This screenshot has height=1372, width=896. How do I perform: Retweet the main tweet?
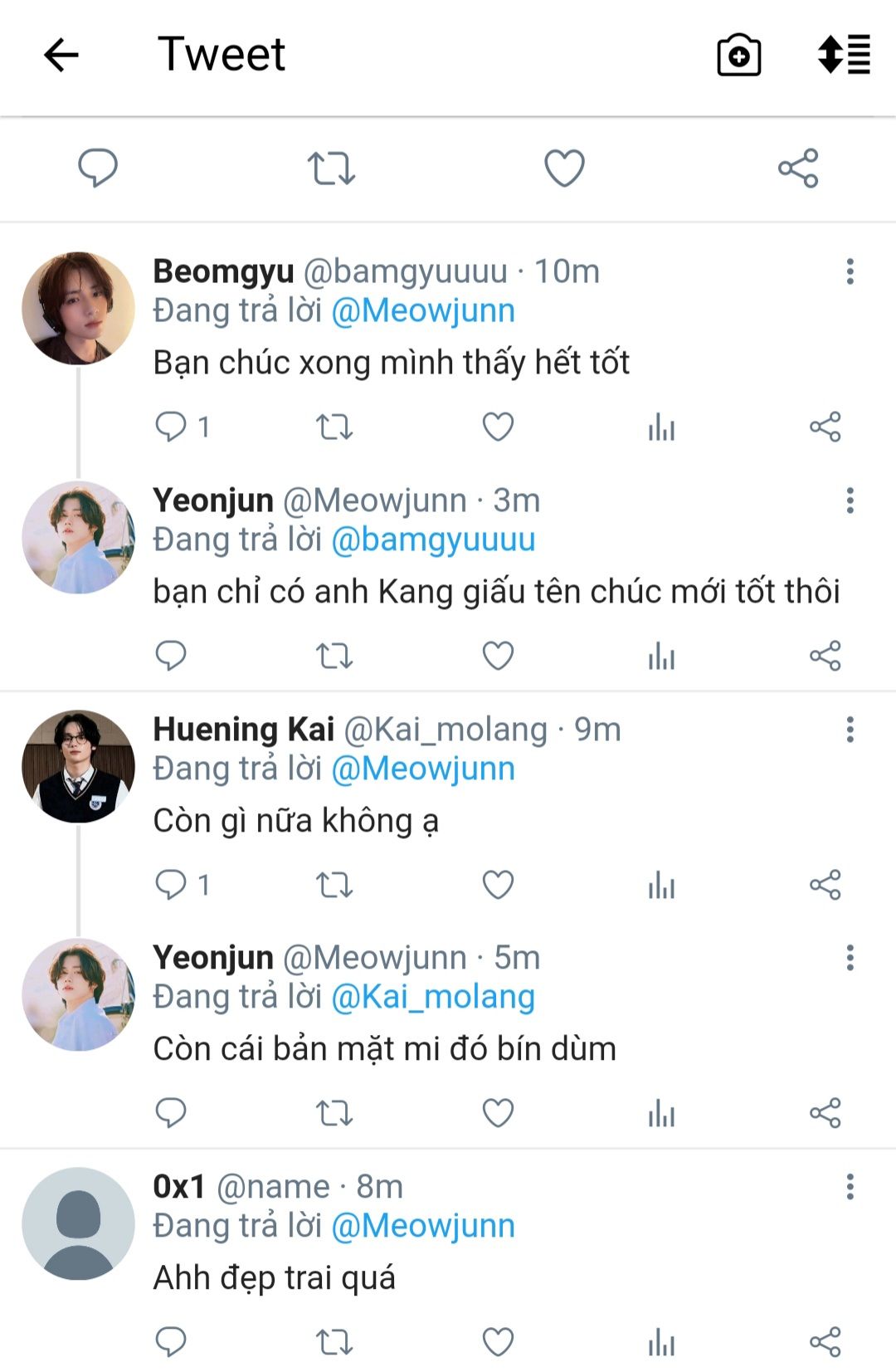click(331, 168)
